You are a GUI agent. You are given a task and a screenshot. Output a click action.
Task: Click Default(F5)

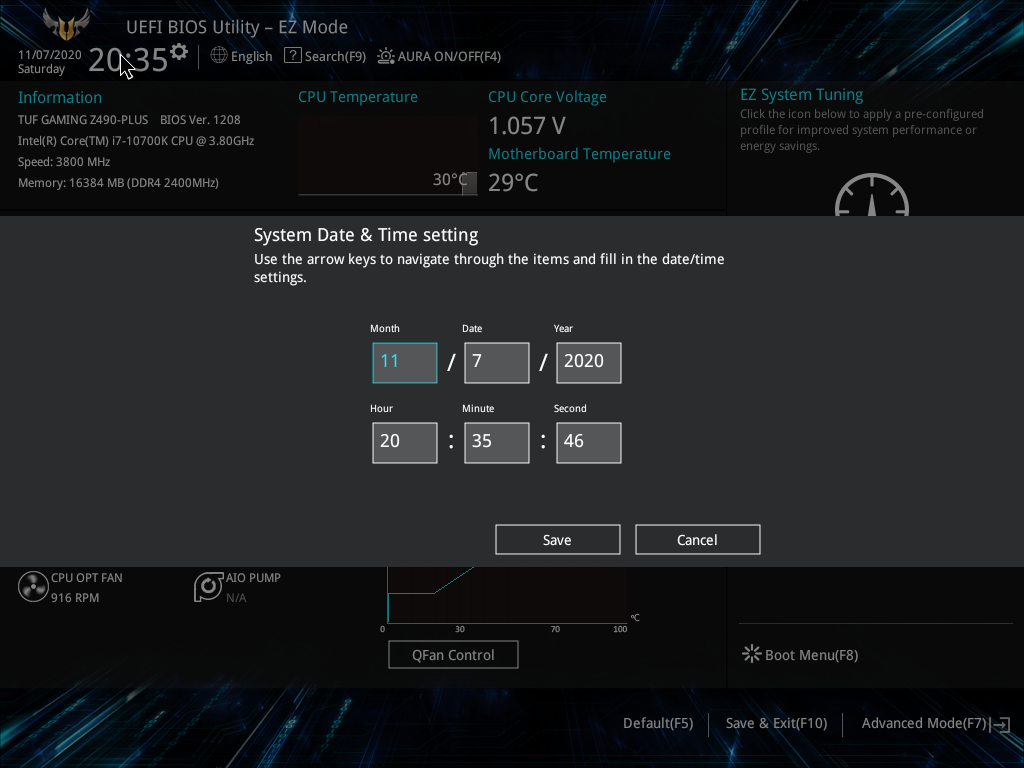658,723
